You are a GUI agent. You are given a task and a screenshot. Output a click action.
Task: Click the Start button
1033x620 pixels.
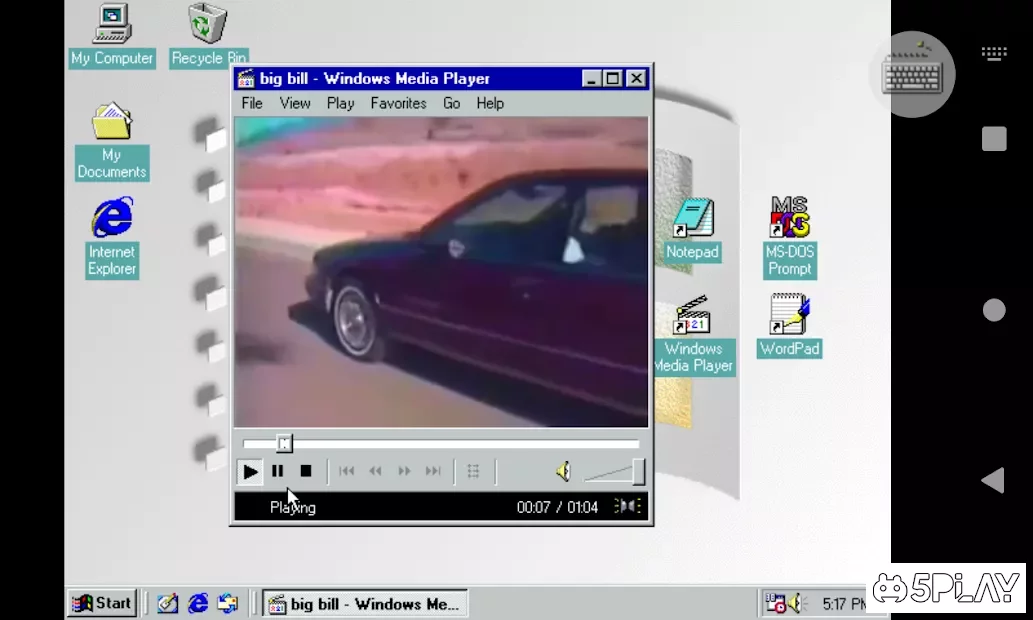[x=101, y=603]
